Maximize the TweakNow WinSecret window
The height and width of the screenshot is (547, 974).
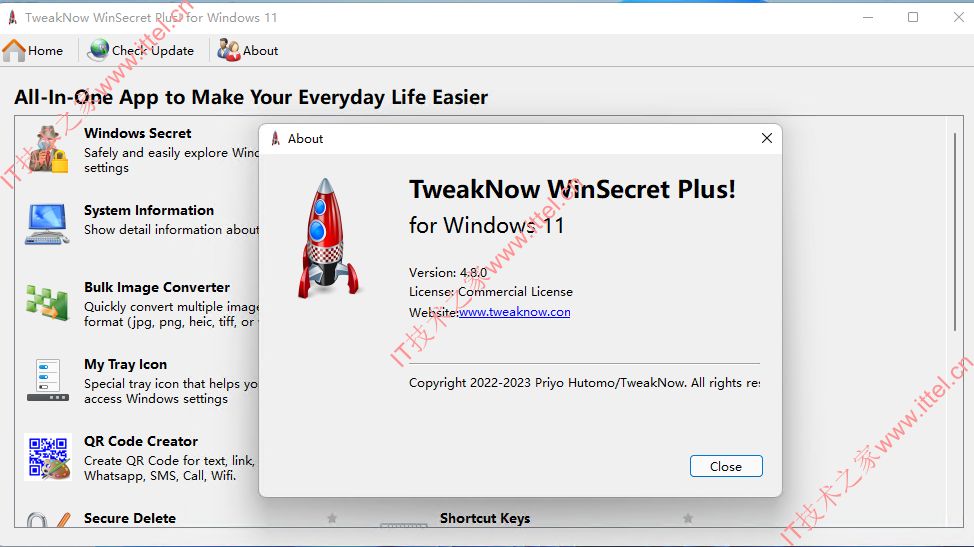913,17
